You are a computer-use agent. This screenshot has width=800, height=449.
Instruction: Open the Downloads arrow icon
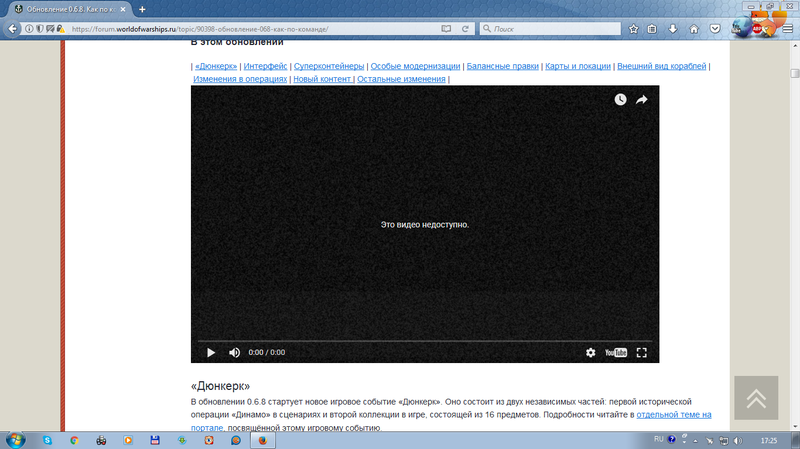673,29
